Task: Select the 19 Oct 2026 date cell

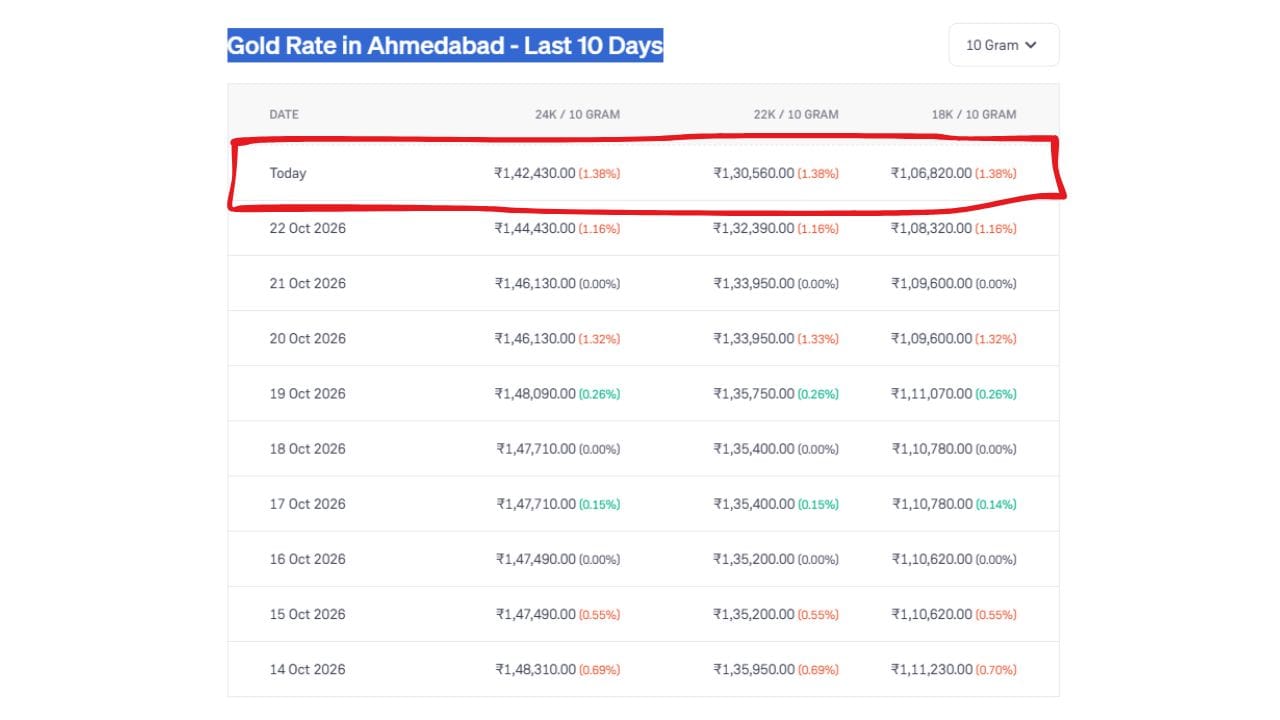Action: [307, 393]
